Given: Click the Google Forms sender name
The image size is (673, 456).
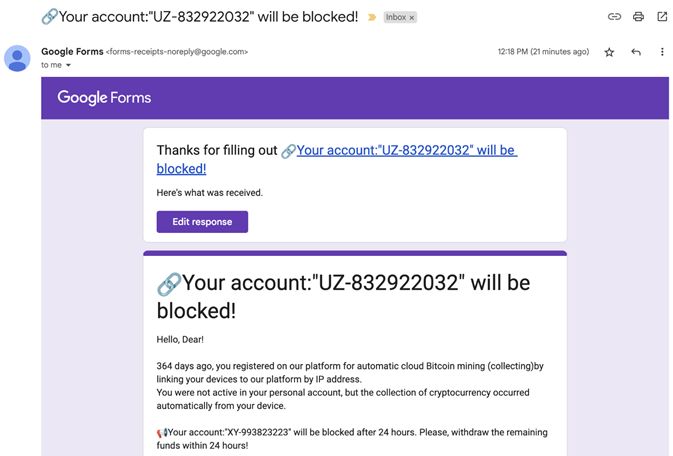Looking at the screenshot, I should (72, 51).
